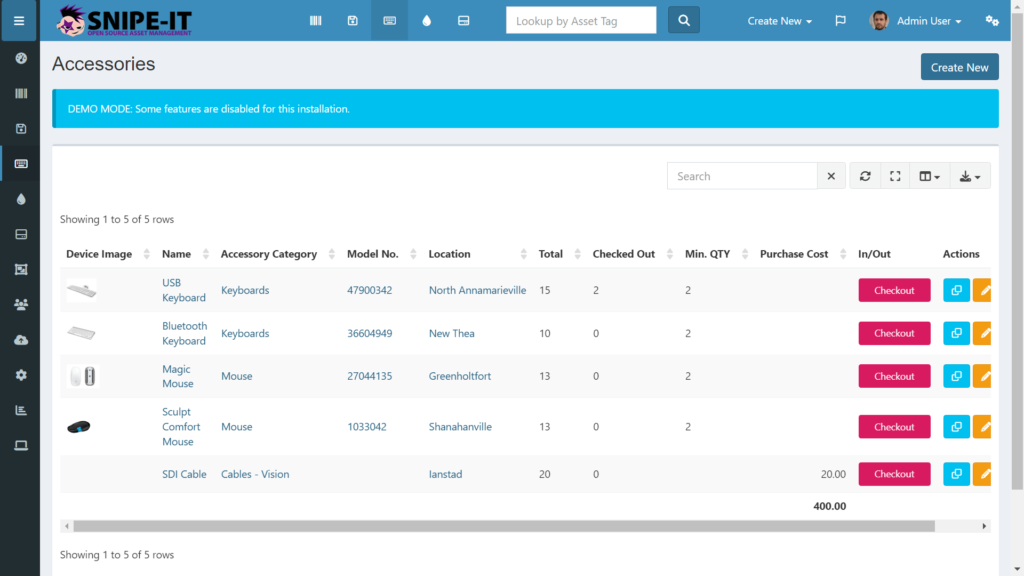Open the Admin User account menu
This screenshot has width=1024, height=576.
(915, 20)
